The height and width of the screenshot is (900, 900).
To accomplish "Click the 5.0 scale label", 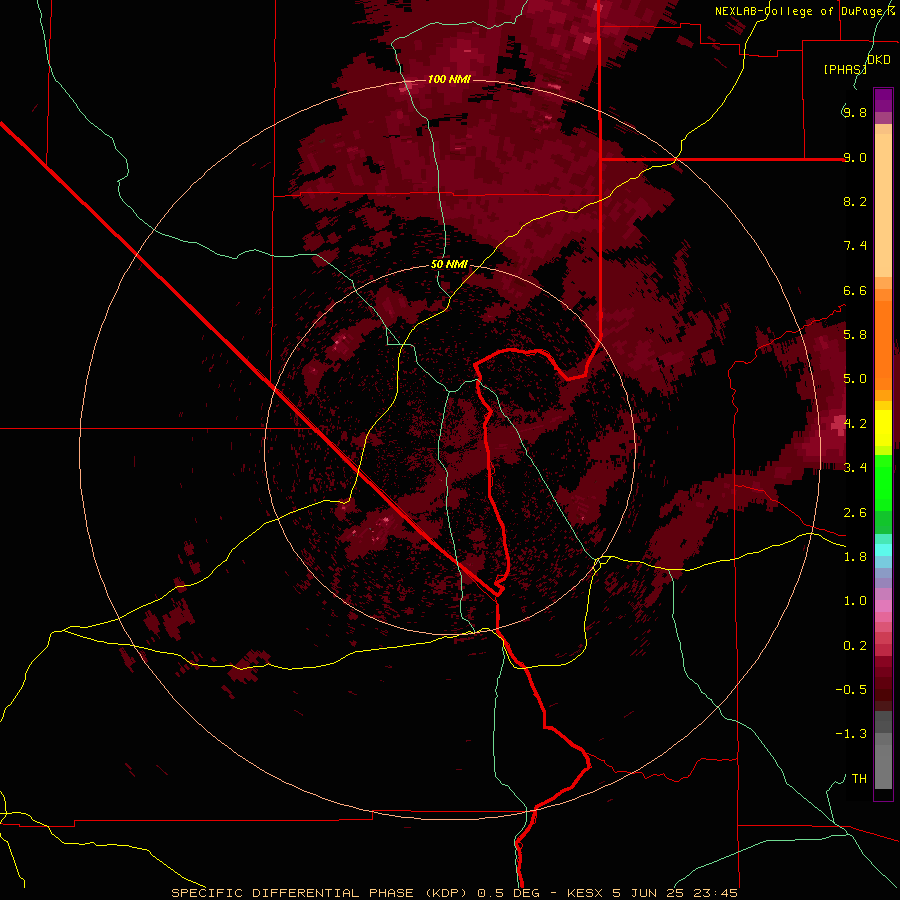I will tap(855, 379).
